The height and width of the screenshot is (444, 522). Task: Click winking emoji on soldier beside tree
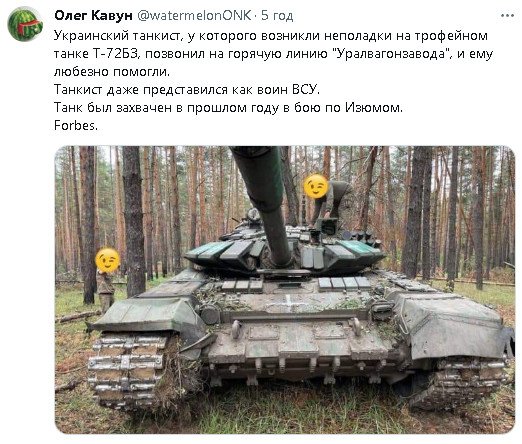(107, 260)
